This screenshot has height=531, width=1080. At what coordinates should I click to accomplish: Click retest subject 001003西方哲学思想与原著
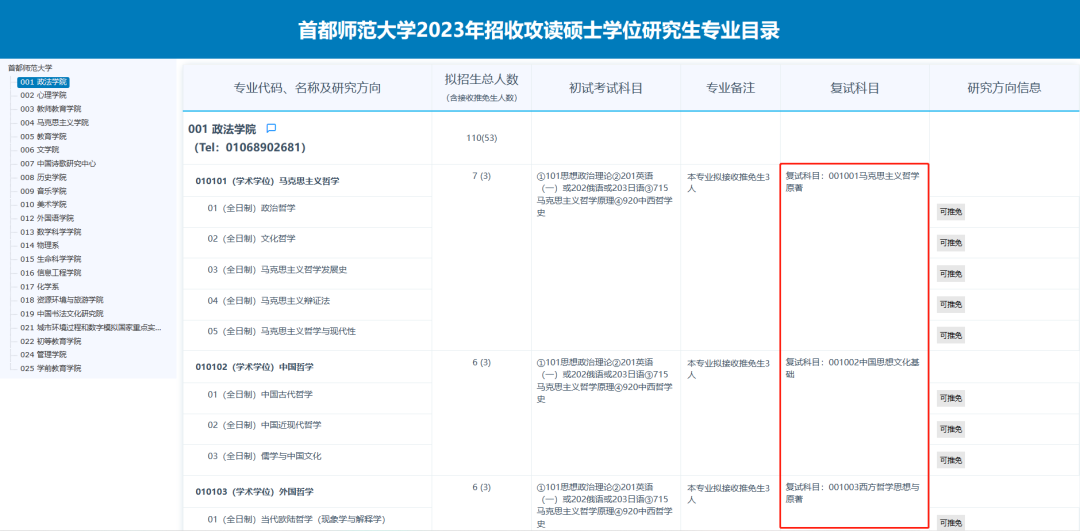click(x=853, y=493)
